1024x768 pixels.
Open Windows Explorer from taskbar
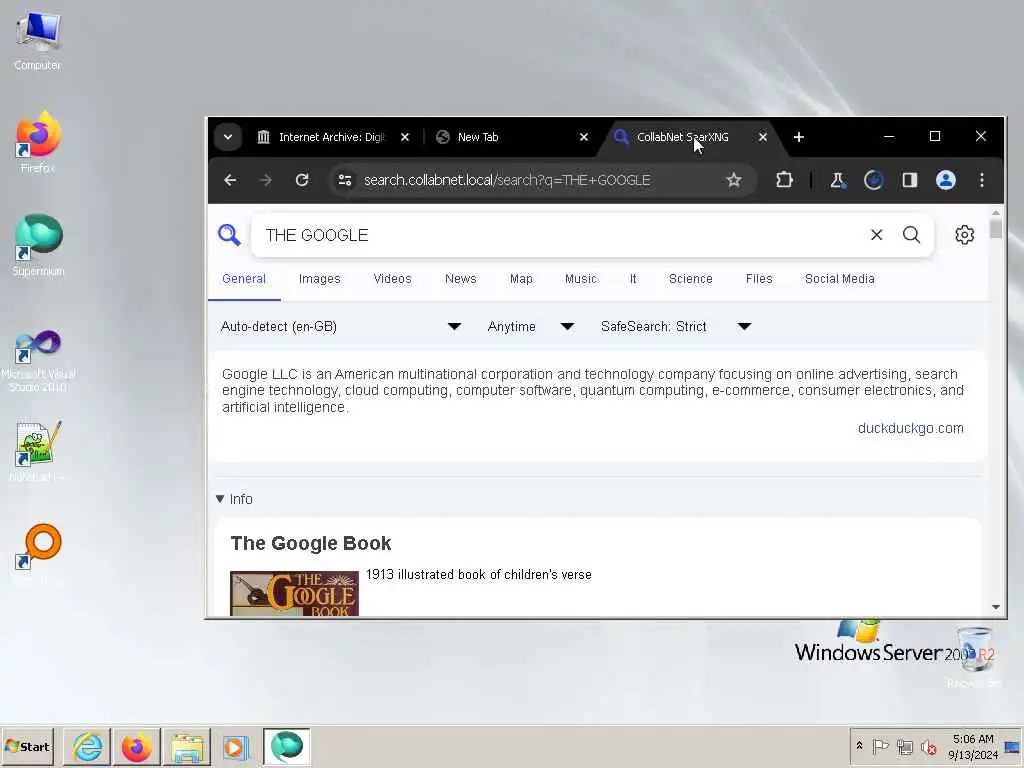(x=187, y=746)
